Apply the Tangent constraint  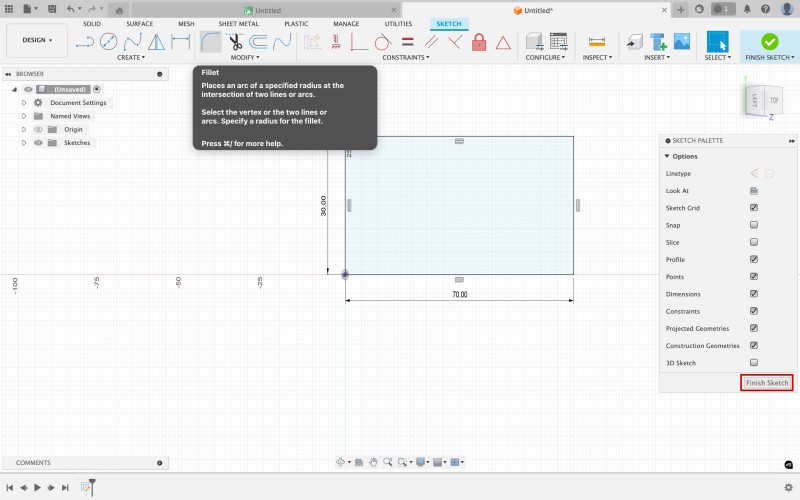pyautogui.click(x=383, y=42)
